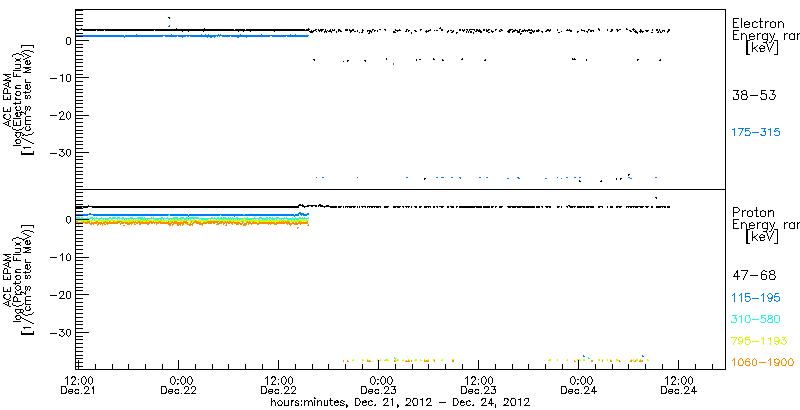Click the proton panel -20 y-axis label
Image resolution: width=800 pixels, height=410 pixels.
(61, 295)
